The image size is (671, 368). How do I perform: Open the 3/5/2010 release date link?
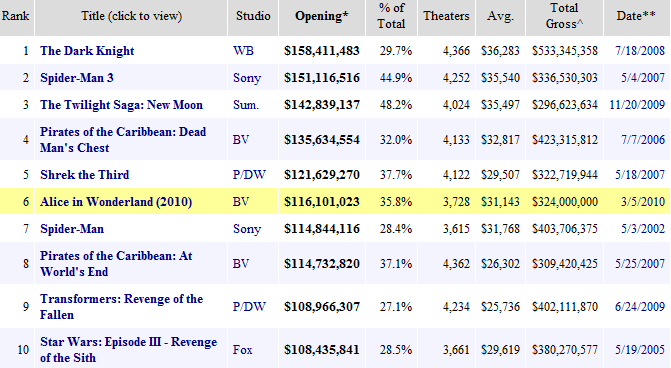pyautogui.click(x=643, y=202)
